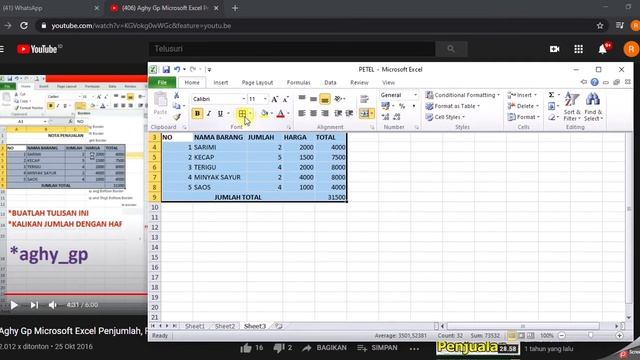Decrease indent of selected cells
Image resolution: width=640 pixels, height=360 pixels.
click(338, 113)
